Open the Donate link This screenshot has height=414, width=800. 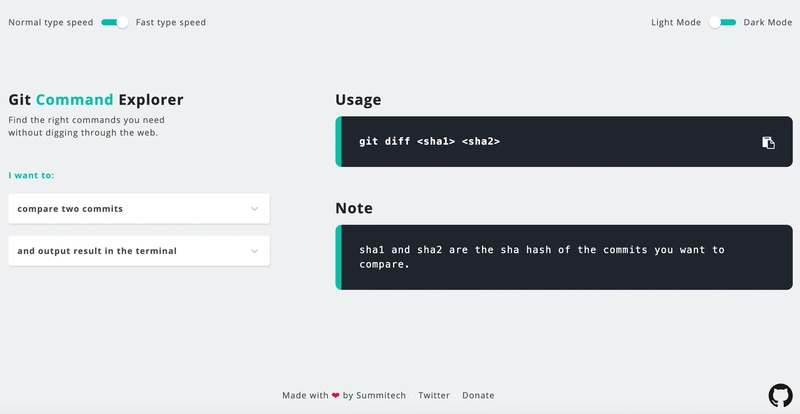pos(478,395)
